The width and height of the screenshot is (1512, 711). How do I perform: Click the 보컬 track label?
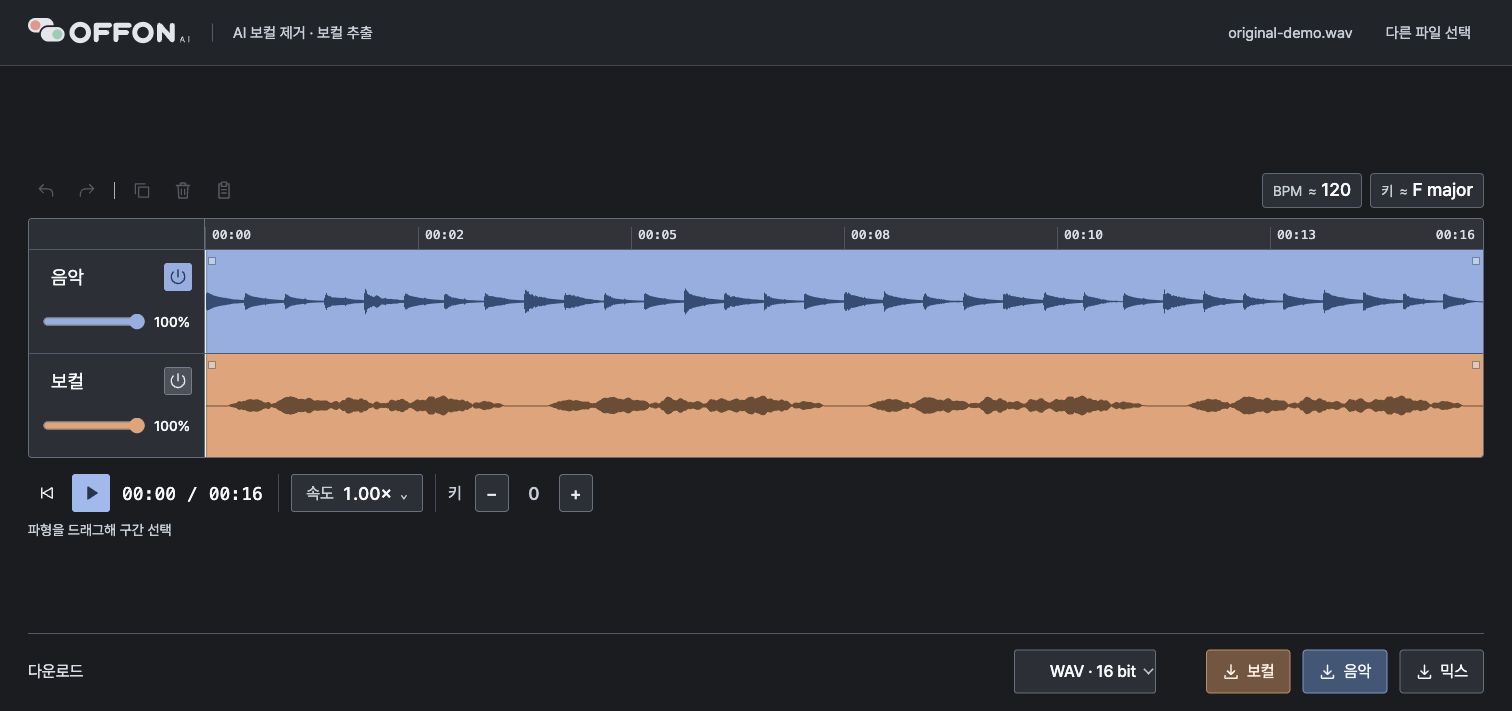tap(67, 381)
